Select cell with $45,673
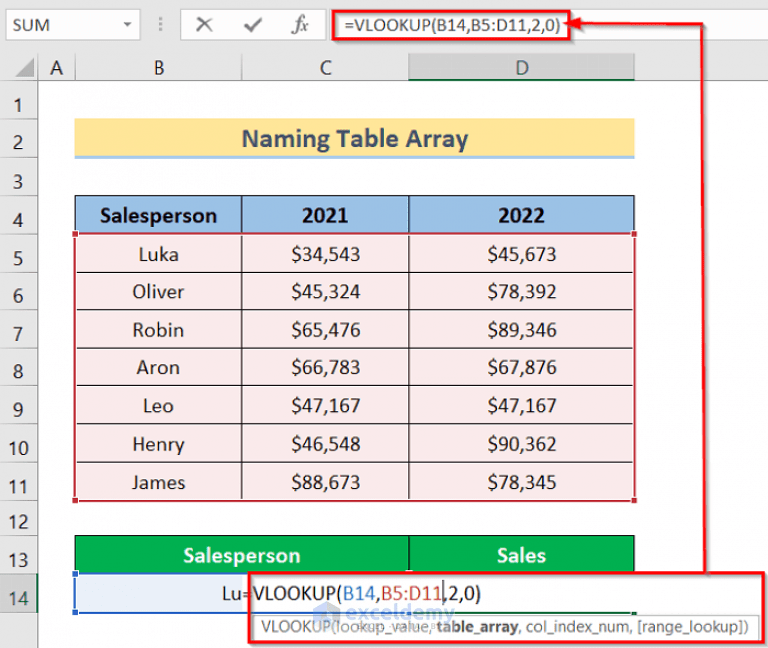 (521, 254)
